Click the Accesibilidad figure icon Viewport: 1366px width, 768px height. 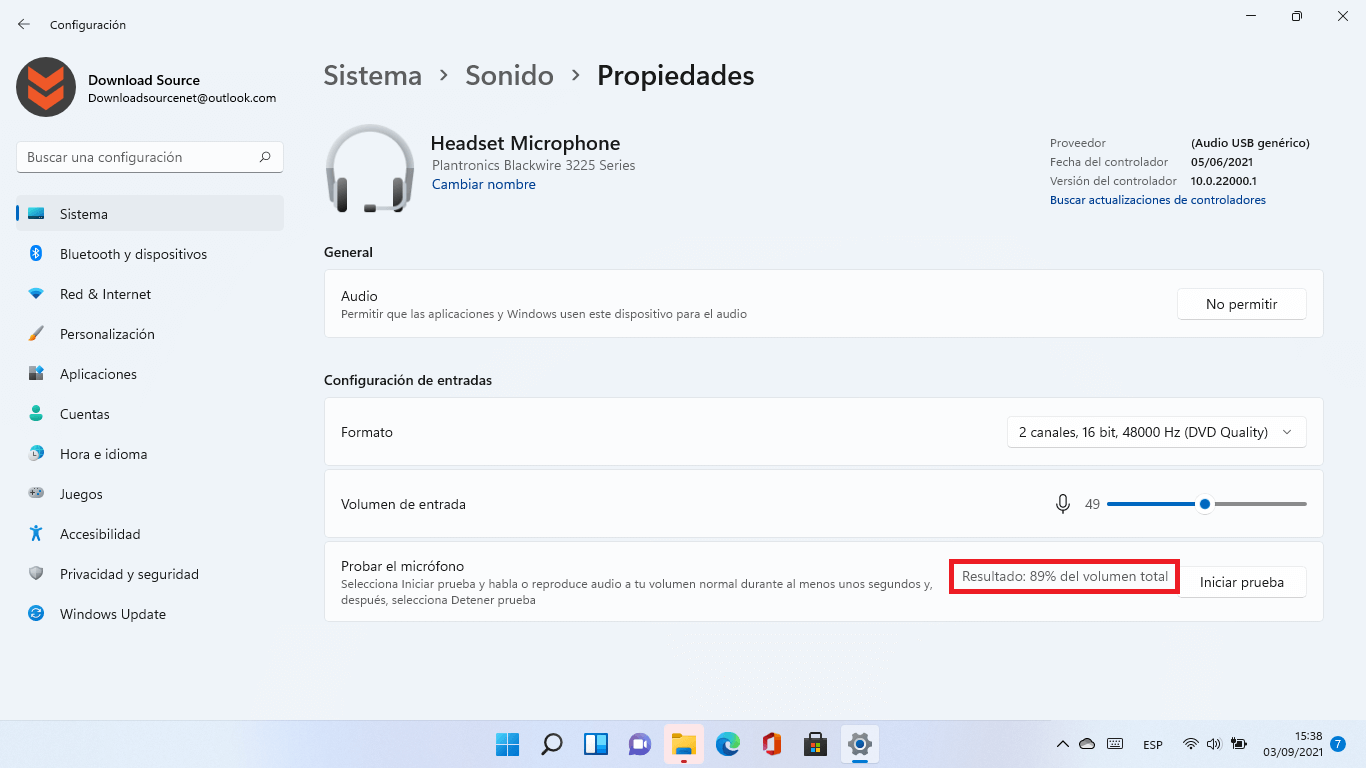coord(36,534)
